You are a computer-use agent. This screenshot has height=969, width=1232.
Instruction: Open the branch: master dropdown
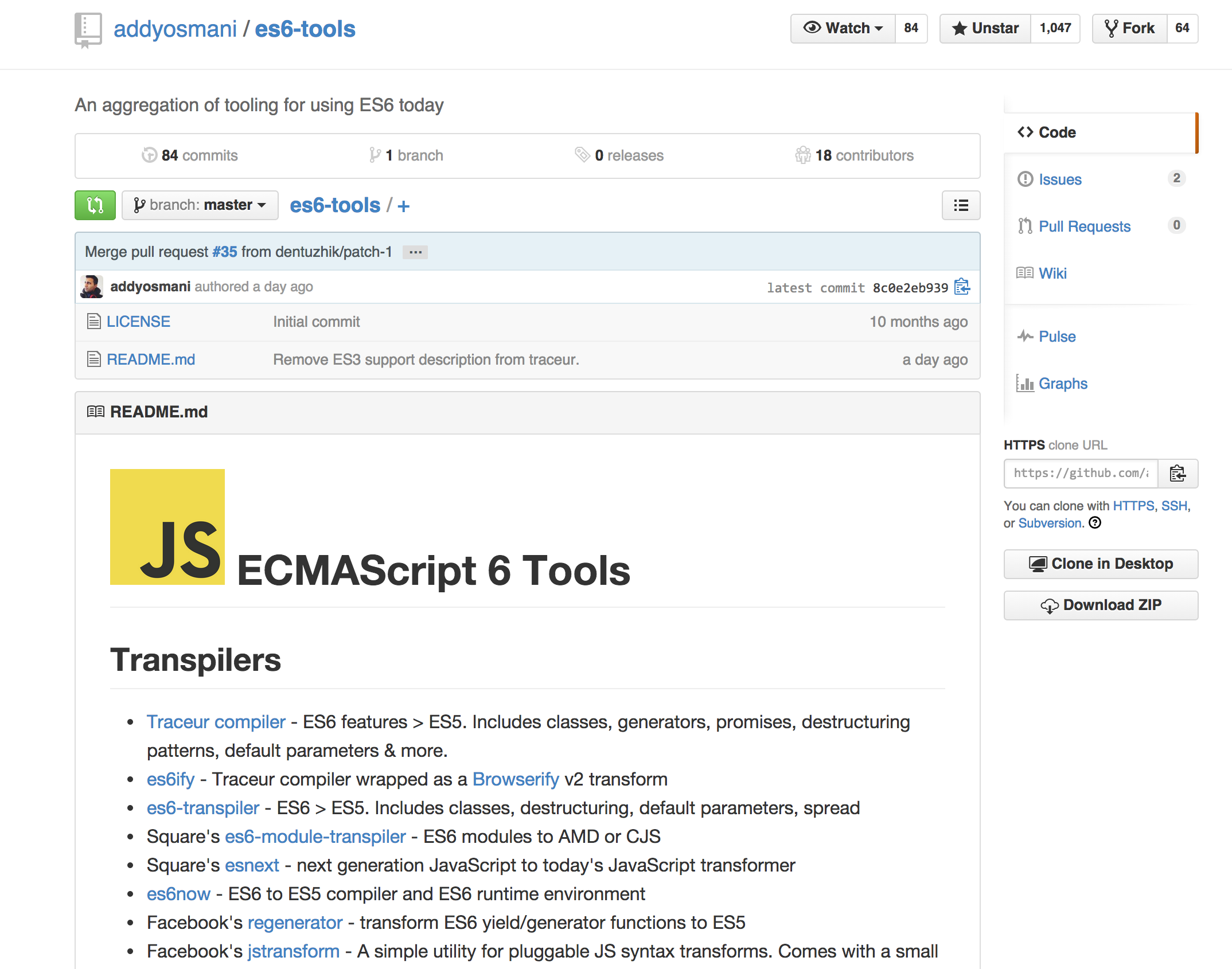200,205
